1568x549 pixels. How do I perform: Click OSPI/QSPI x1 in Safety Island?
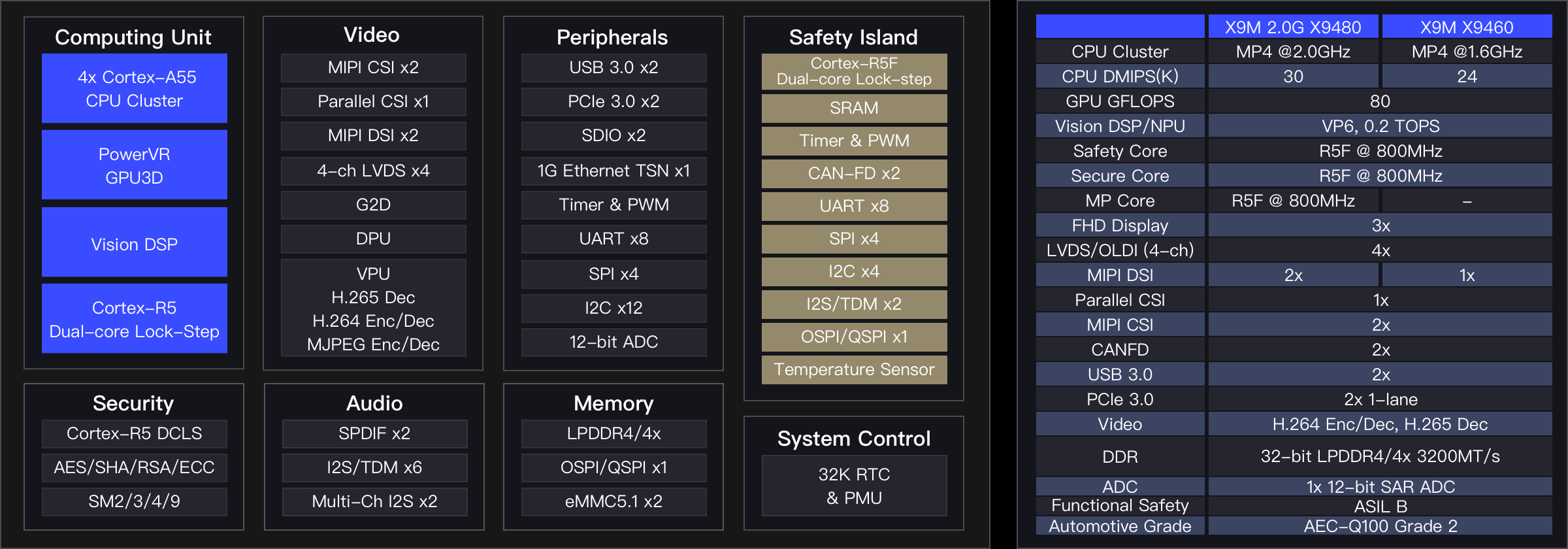(x=855, y=337)
